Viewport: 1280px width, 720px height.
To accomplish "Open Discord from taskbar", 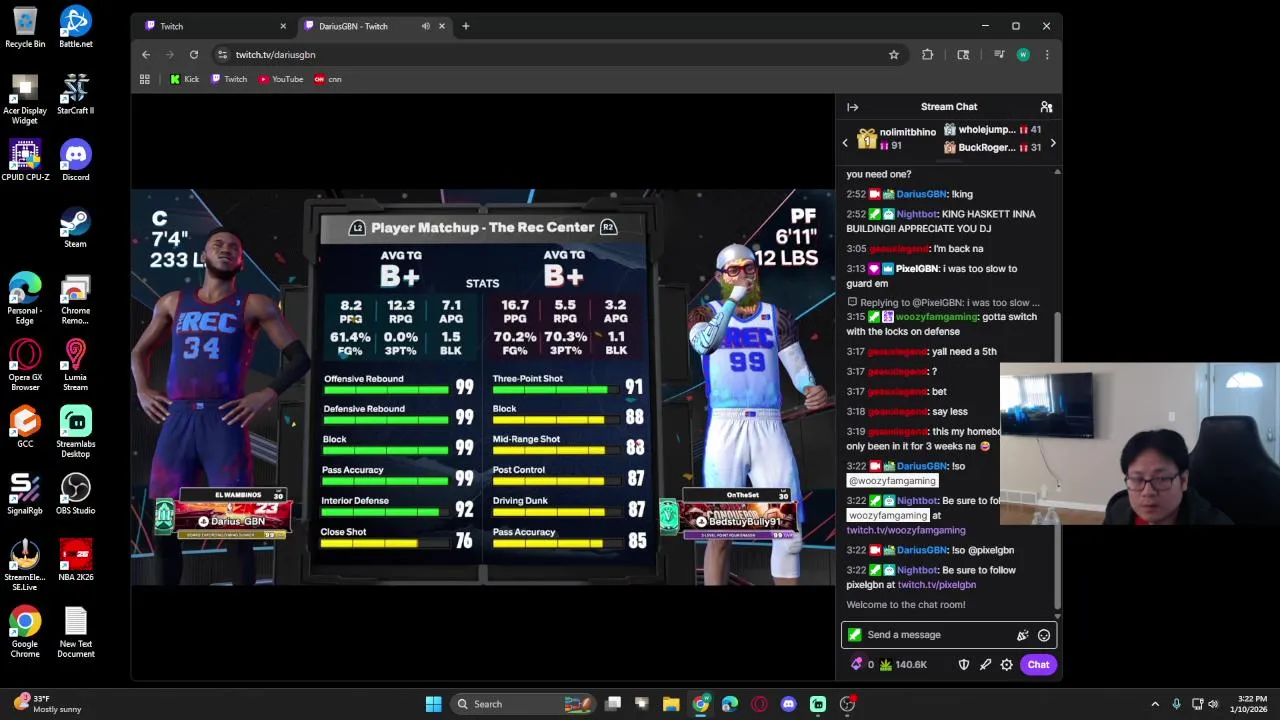I will pyautogui.click(x=789, y=704).
